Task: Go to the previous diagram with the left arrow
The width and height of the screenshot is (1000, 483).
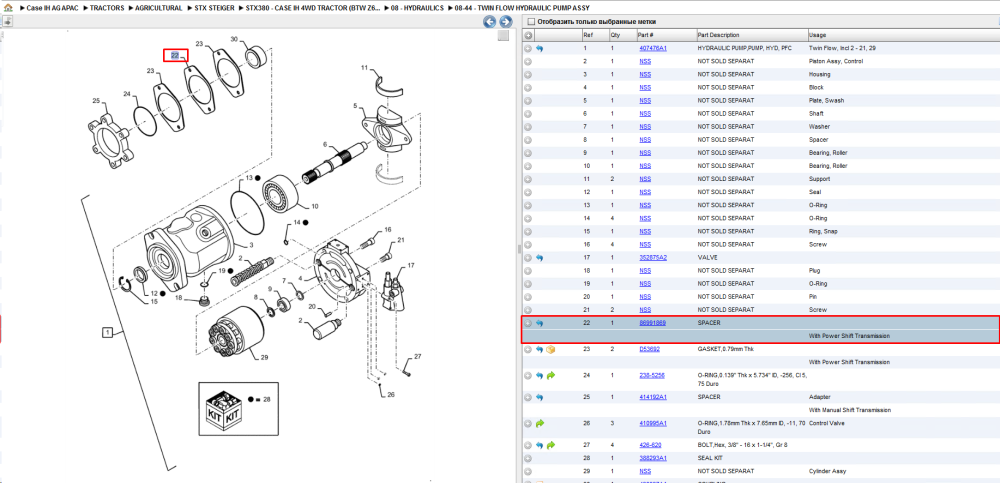Action: (x=489, y=22)
